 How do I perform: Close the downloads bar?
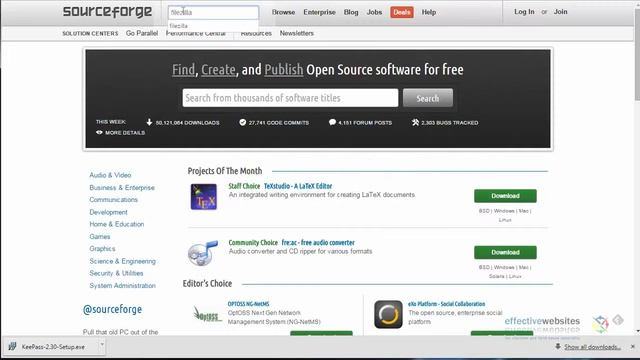point(633,347)
